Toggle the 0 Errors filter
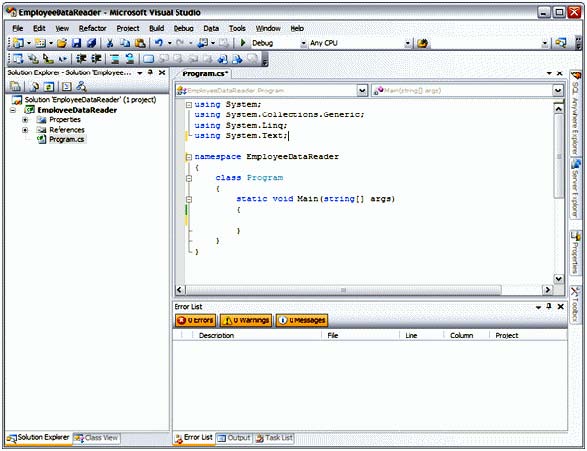The width and height of the screenshot is (587, 451). pyautogui.click(x=195, y=320)
